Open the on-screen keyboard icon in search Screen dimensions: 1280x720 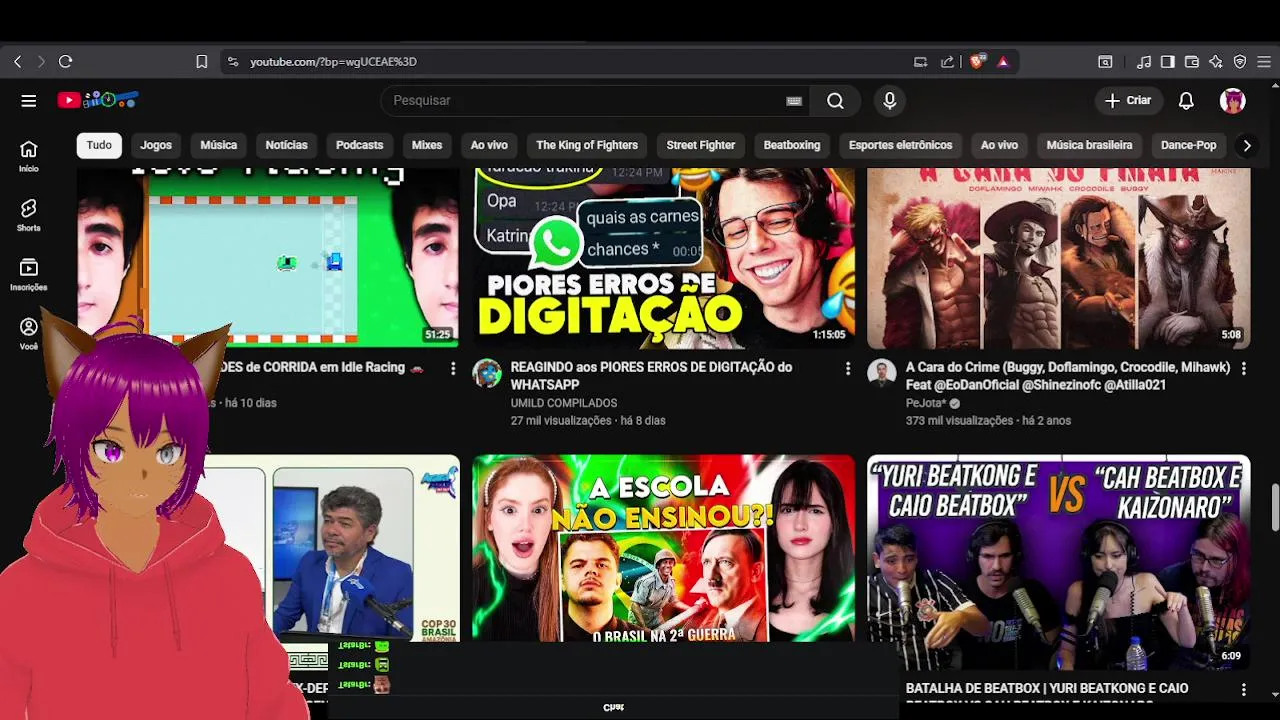click(x=794, y=100)
